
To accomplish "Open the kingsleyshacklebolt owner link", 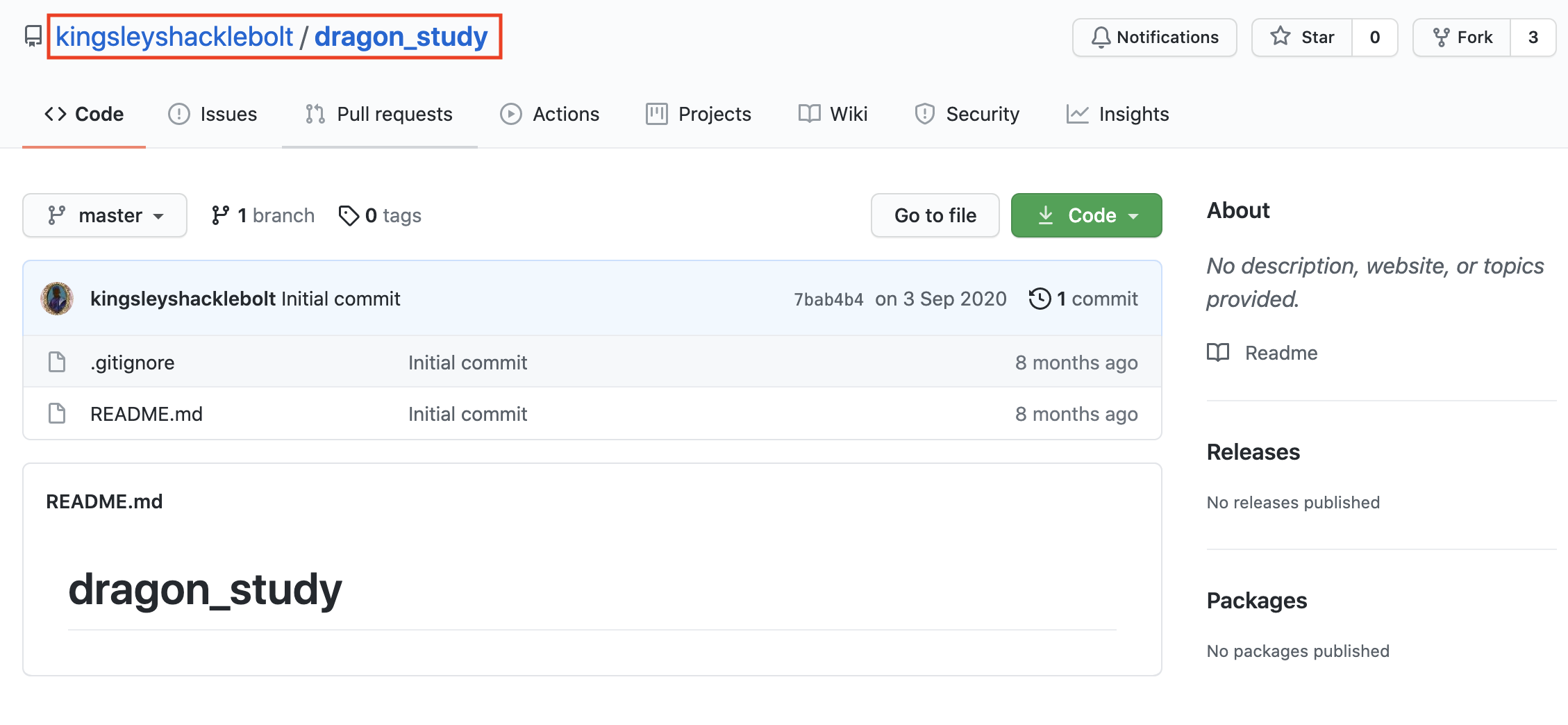I will (174, 36).
